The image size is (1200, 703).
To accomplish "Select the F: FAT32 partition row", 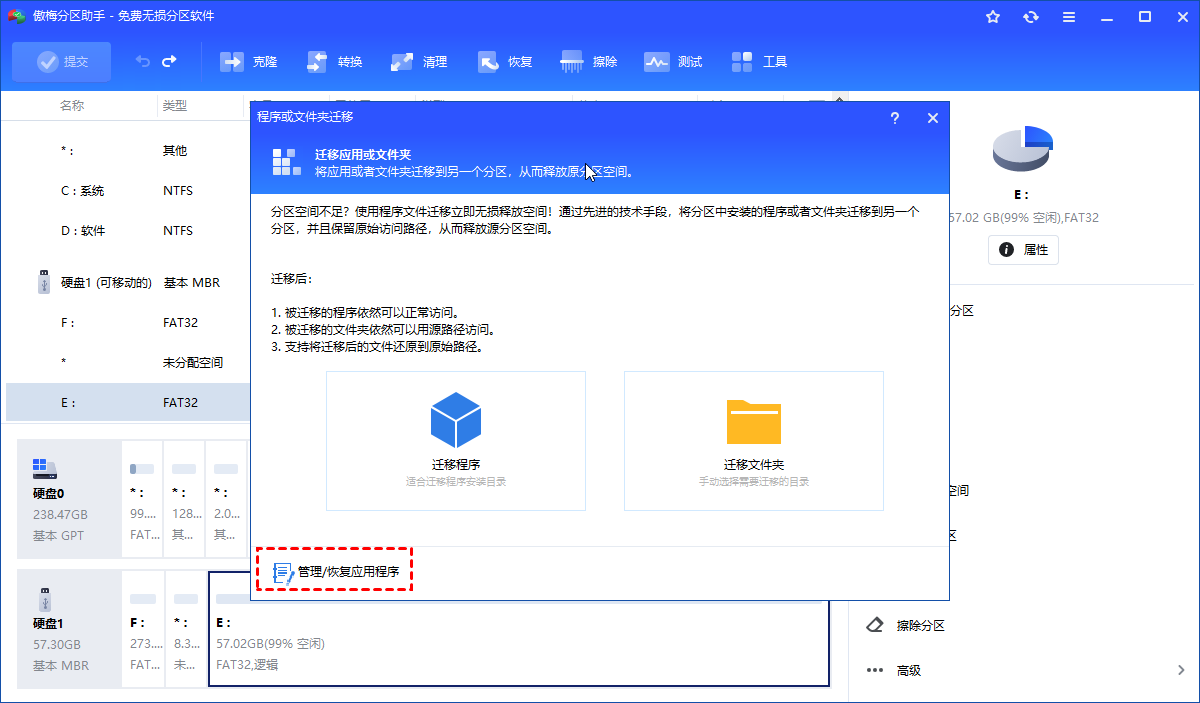I will (126, 323).
